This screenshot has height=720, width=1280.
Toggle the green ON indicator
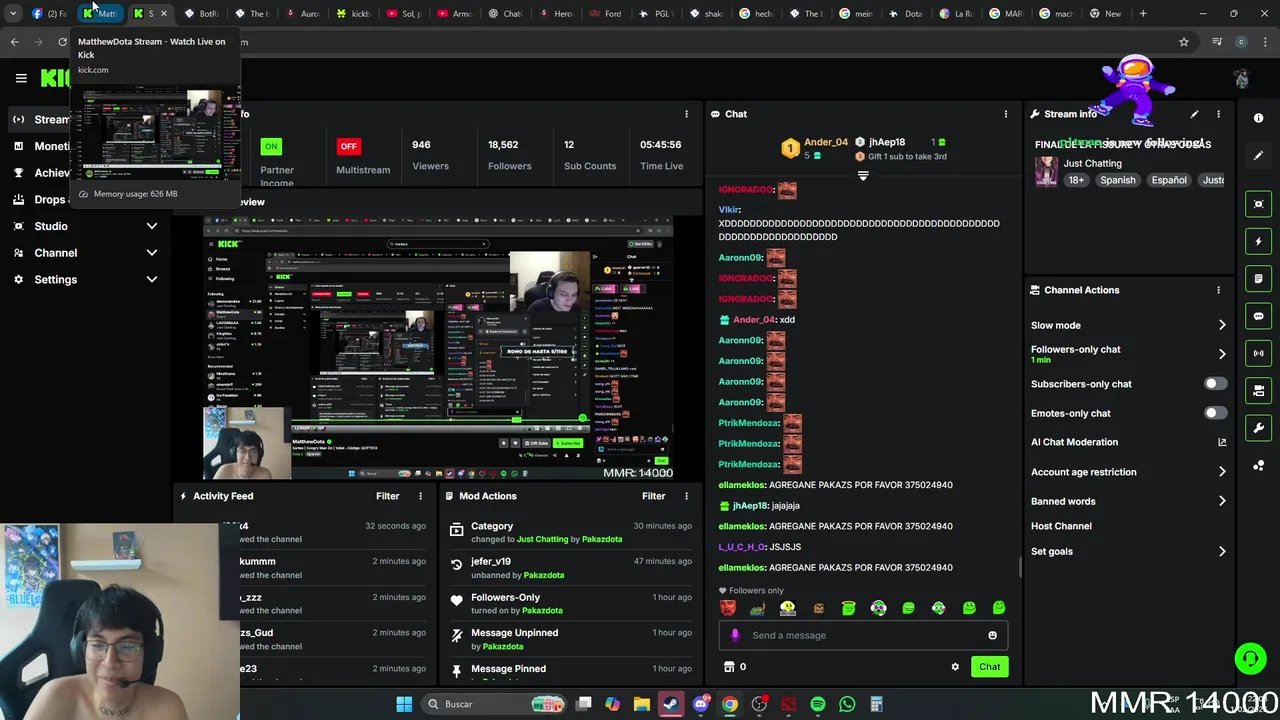(271, 146)
